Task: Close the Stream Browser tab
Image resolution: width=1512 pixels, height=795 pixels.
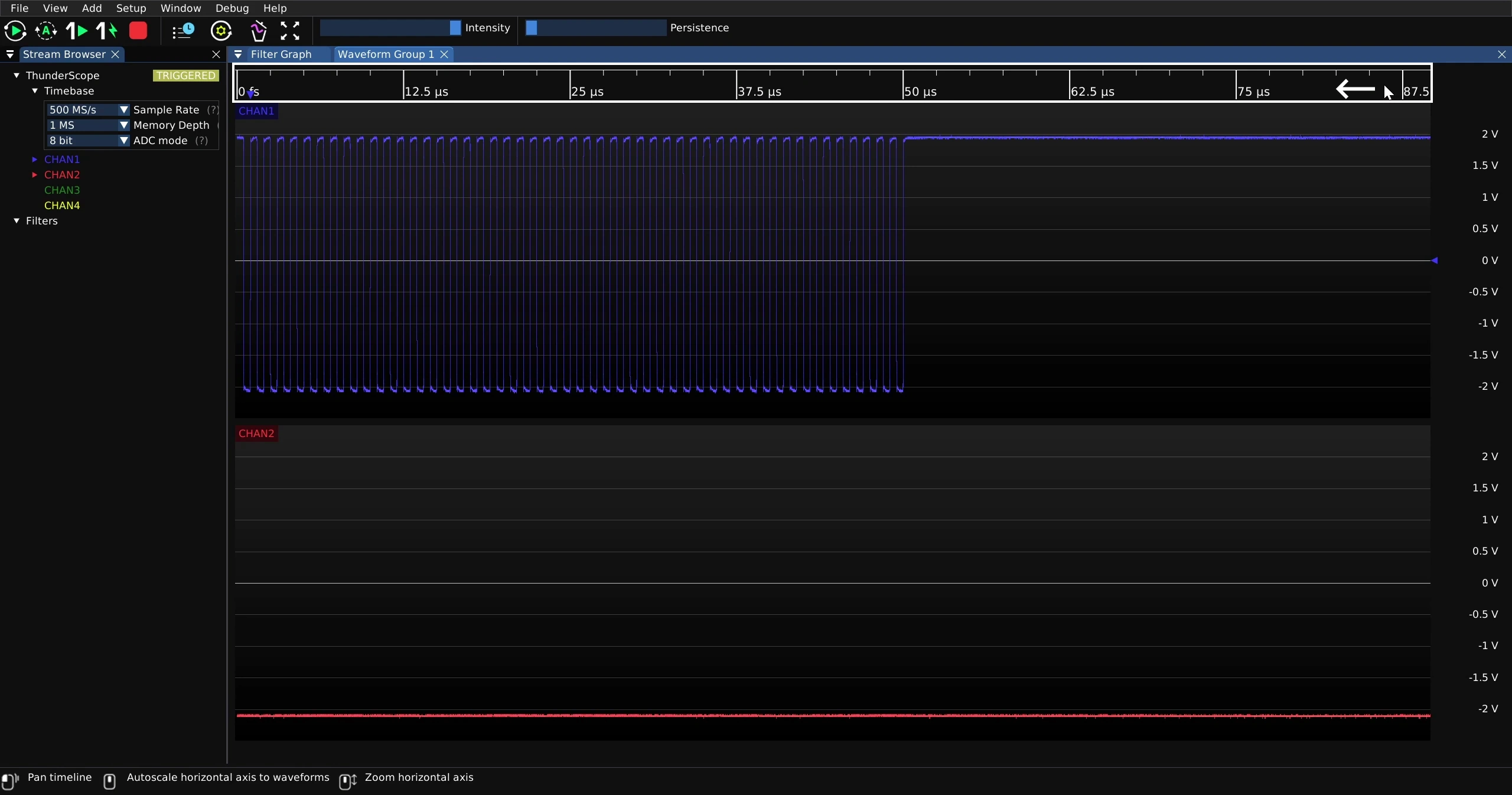Action: point(116,54)
